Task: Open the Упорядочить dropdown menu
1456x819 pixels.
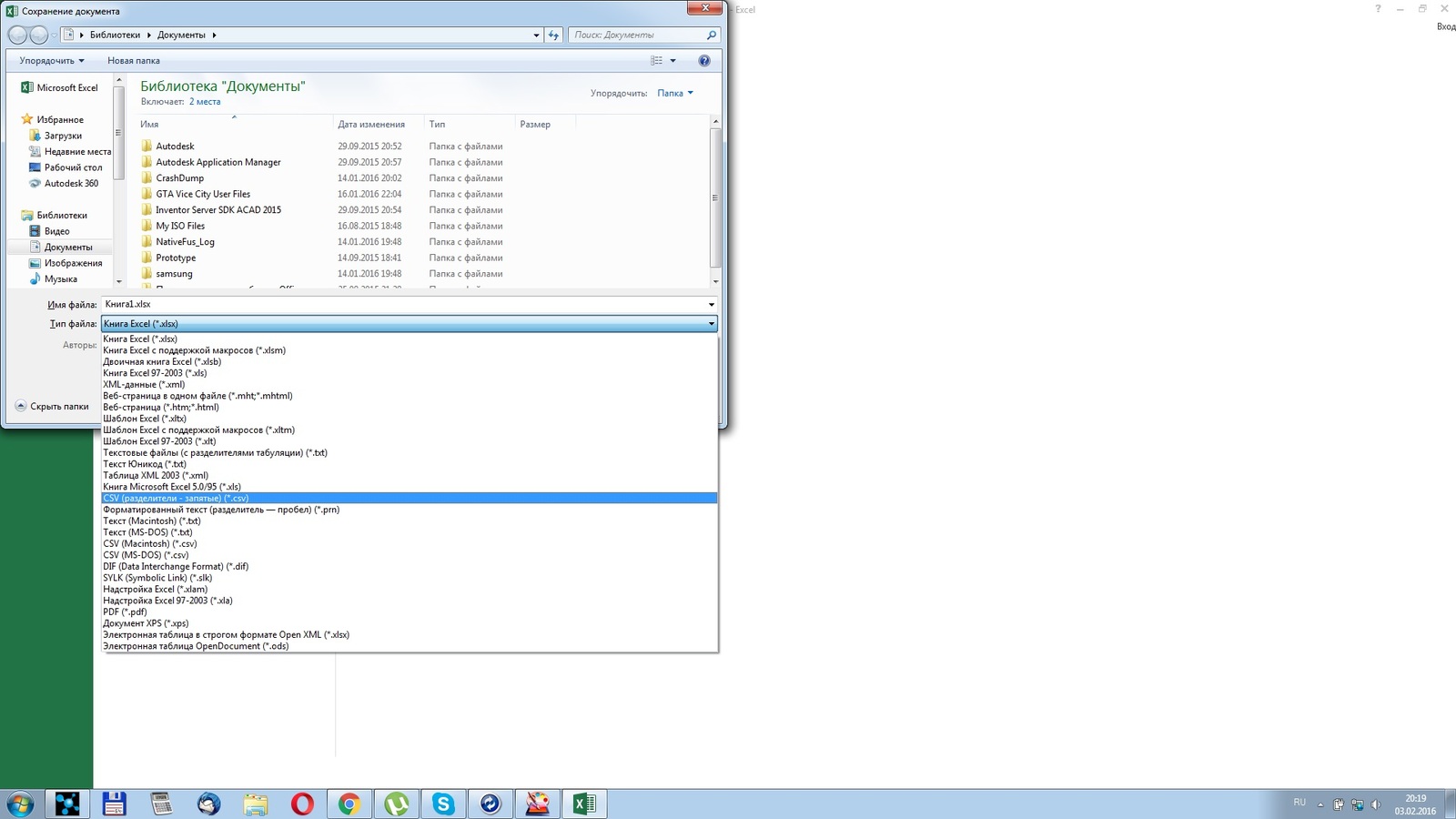Action: click(x=52, y=61)
